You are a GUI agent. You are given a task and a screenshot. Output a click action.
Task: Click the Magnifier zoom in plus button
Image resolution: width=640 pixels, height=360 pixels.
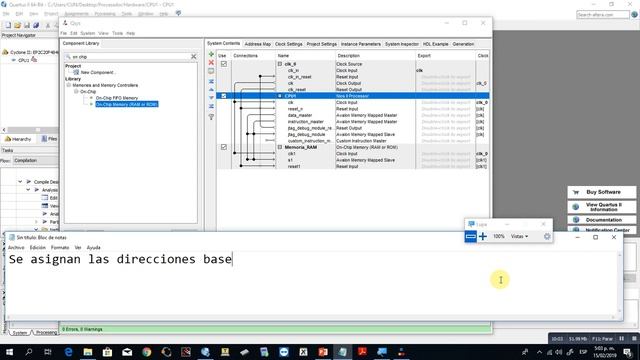click(483, 236)
